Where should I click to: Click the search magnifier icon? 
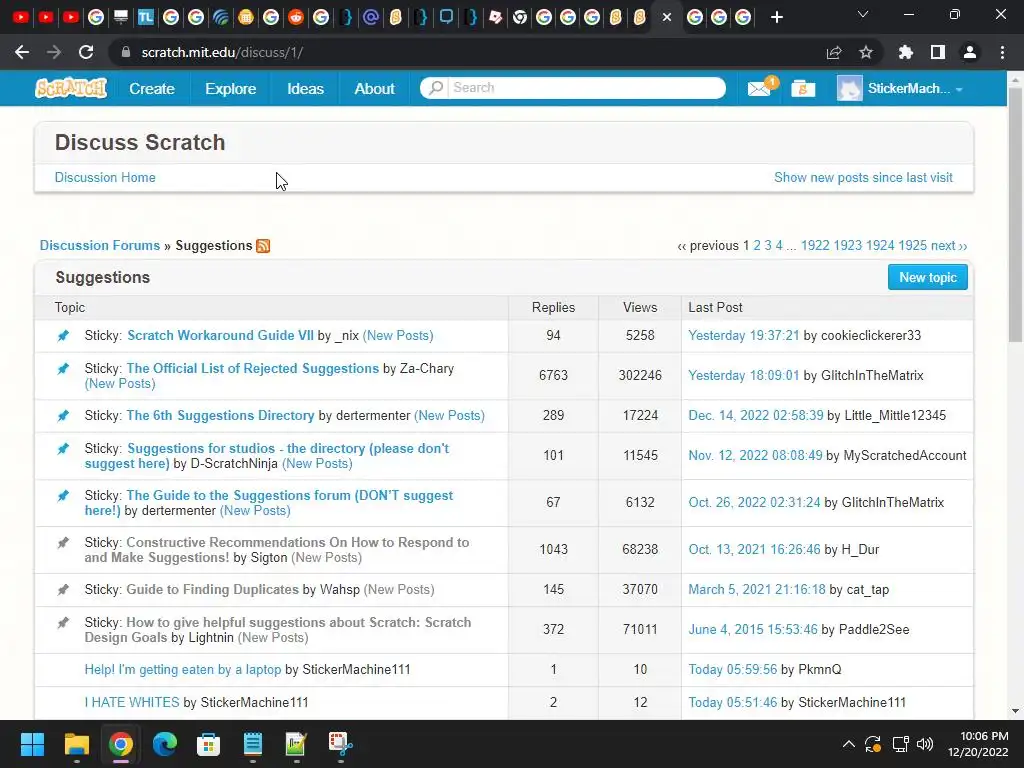coord(436,88)
